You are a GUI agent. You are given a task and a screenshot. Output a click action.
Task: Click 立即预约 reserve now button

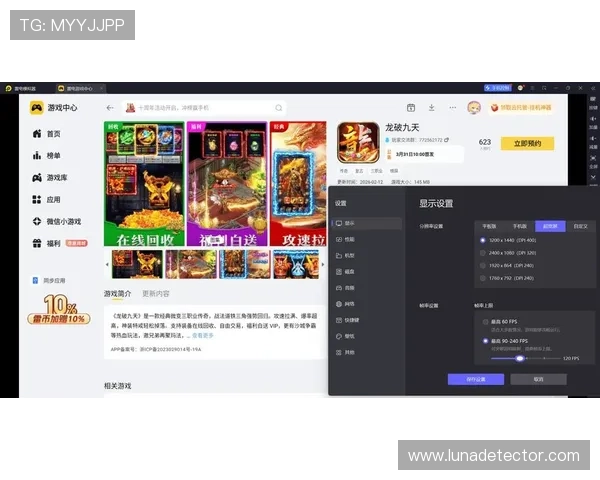click(x=527, y=144)
